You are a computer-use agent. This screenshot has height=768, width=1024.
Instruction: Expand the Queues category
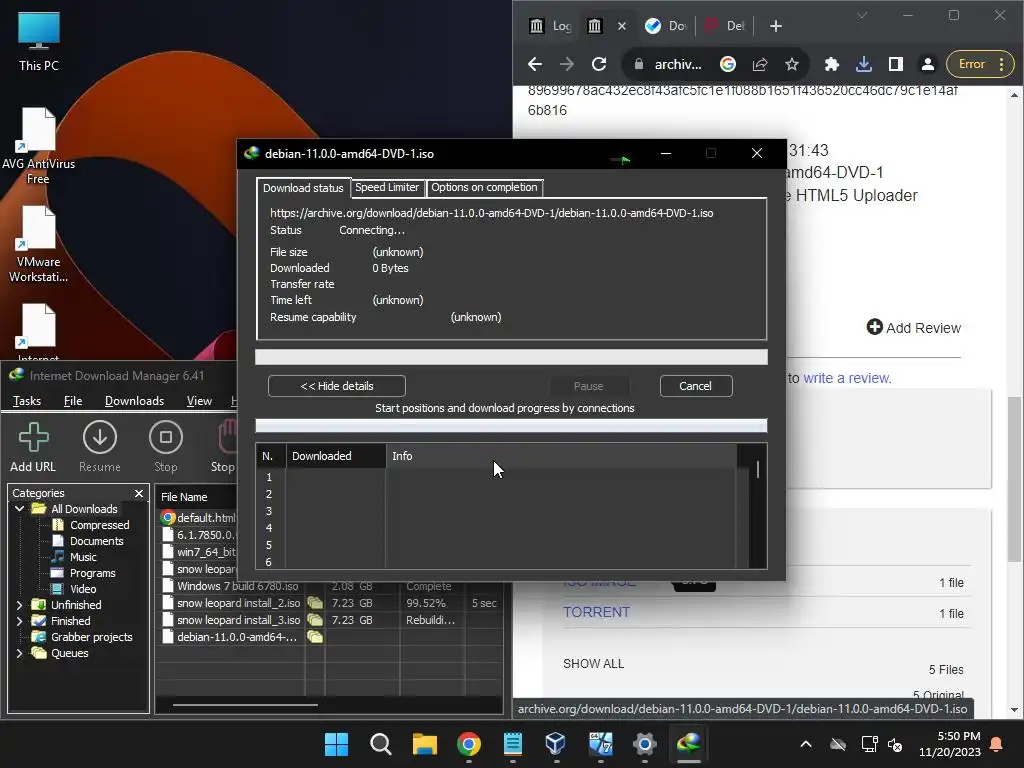pyautogui.click(x=20, y=653)
